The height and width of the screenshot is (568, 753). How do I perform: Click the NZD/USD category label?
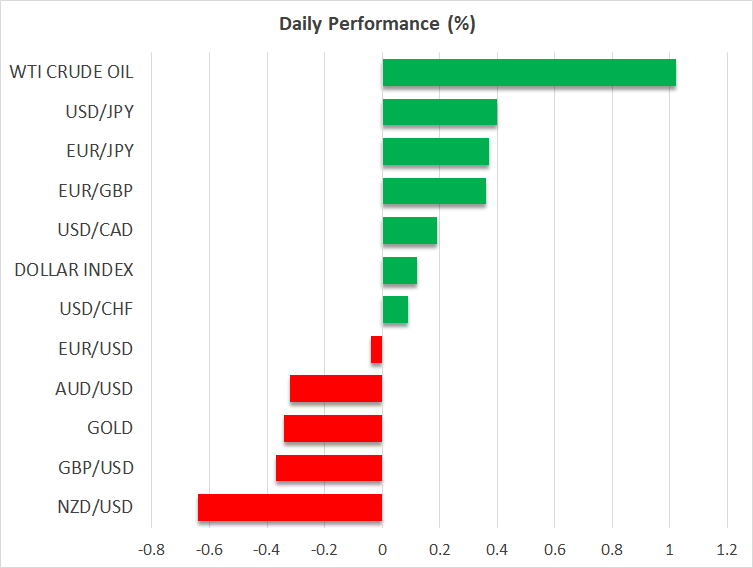click(x=96, y=507)
